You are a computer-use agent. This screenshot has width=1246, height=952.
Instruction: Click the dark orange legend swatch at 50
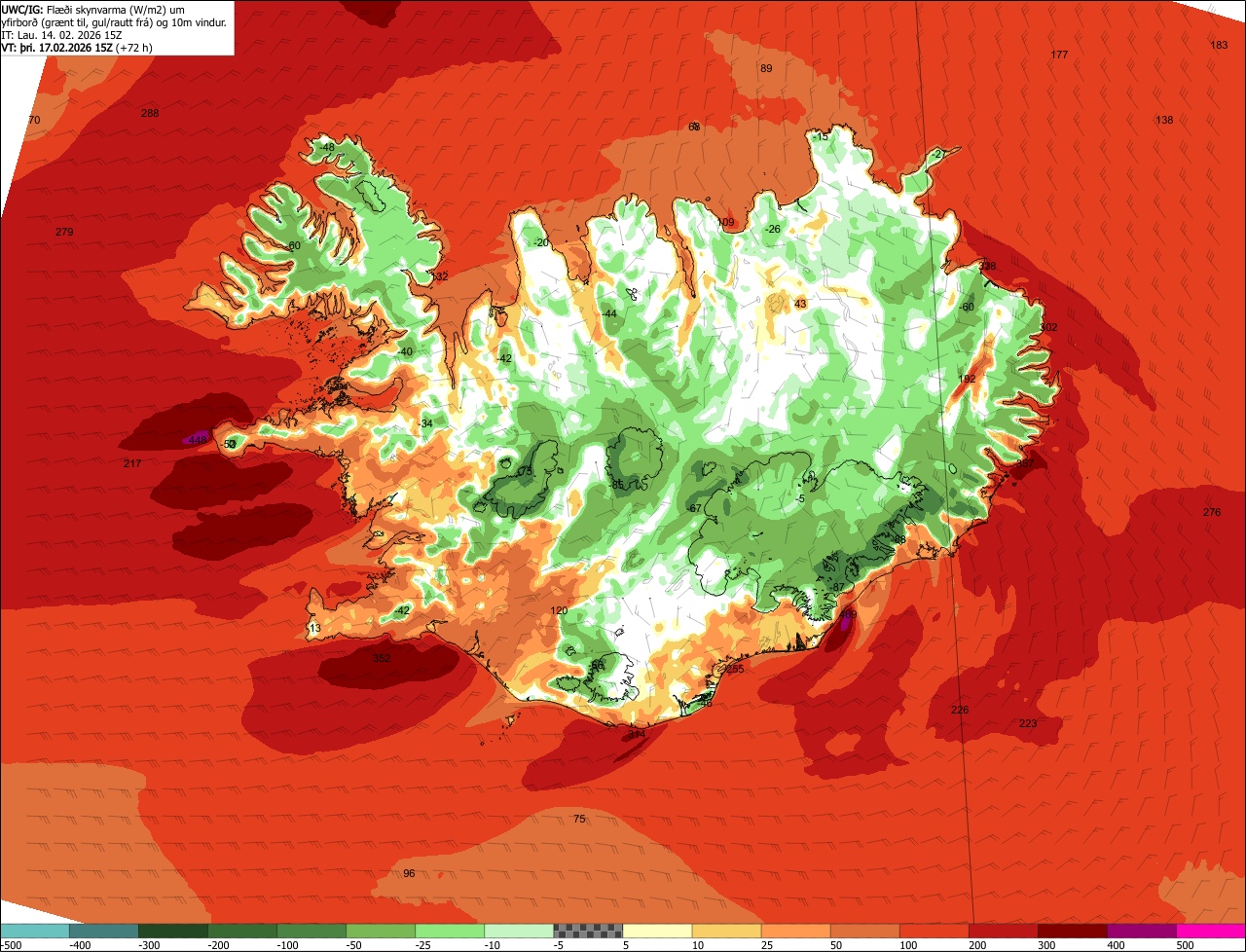coord(863,931)
